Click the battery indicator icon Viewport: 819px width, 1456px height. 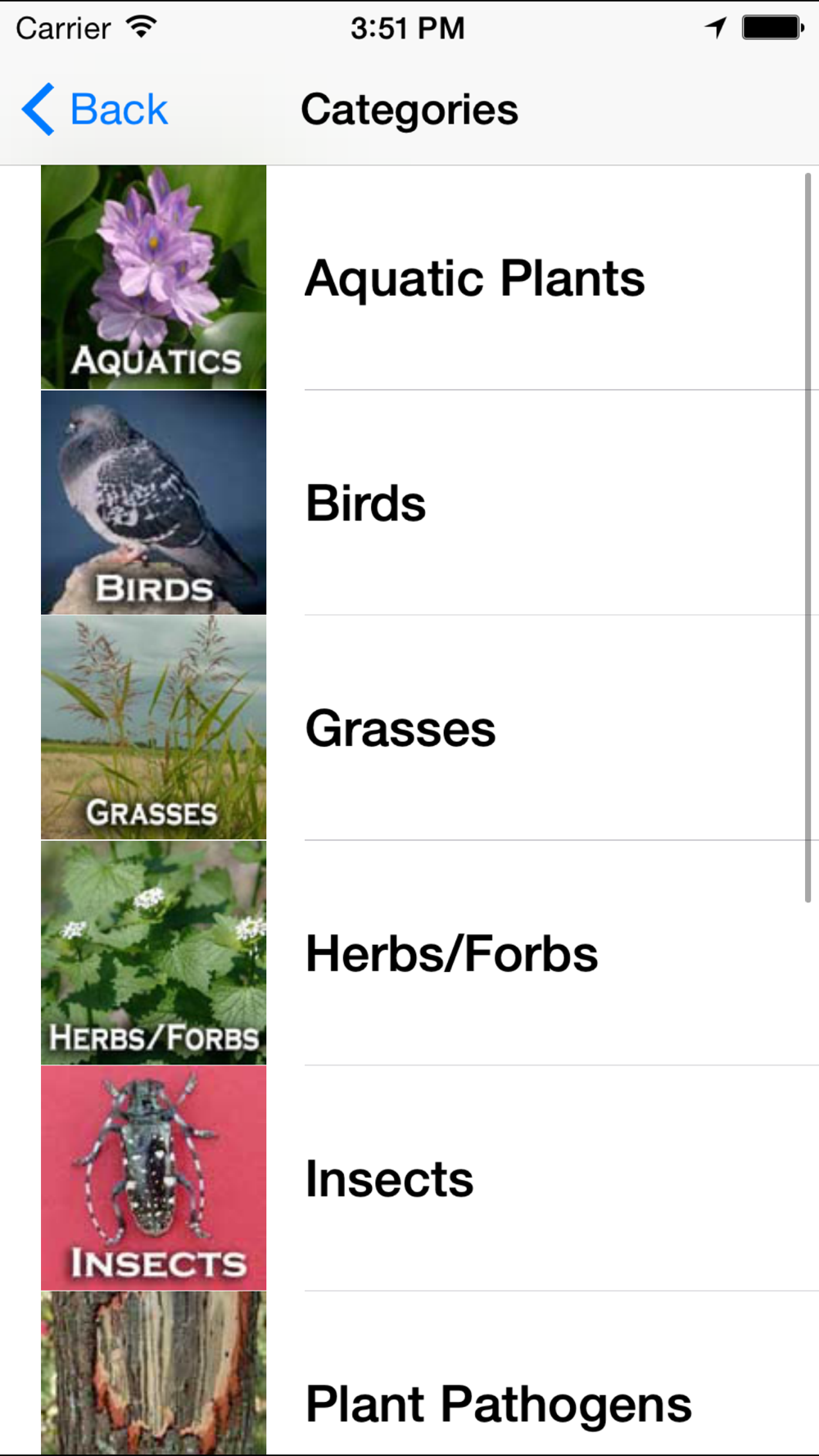[x=772, y=28]
